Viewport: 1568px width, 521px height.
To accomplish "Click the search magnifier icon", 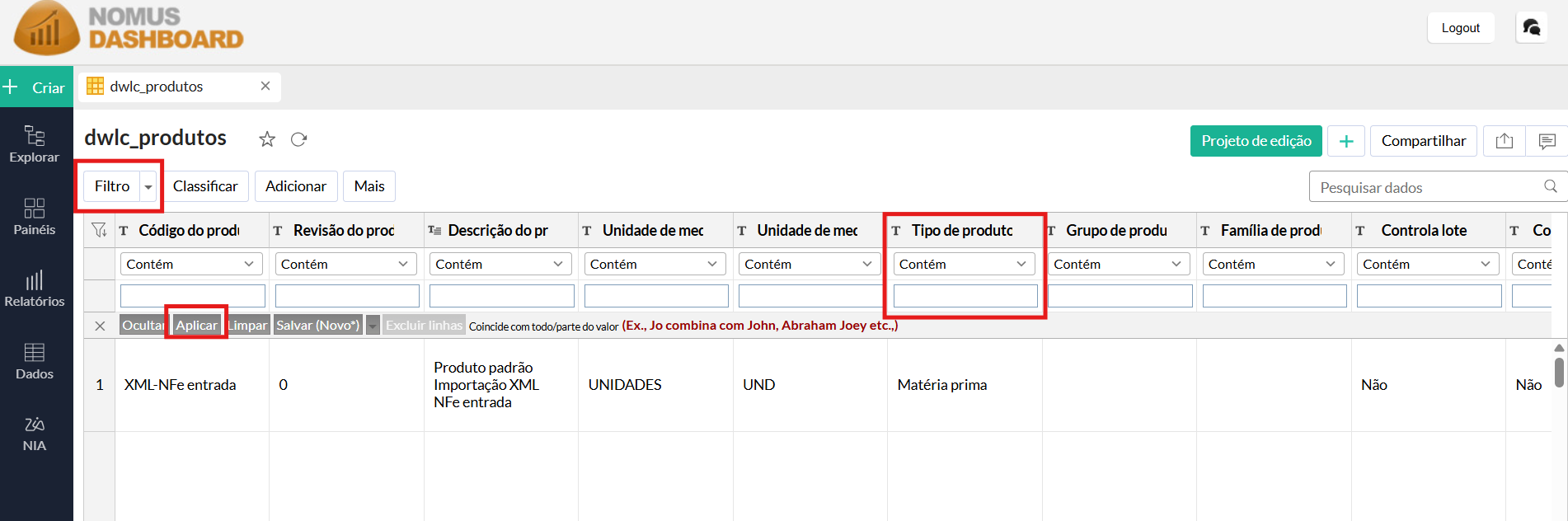I will (1551, 186).
